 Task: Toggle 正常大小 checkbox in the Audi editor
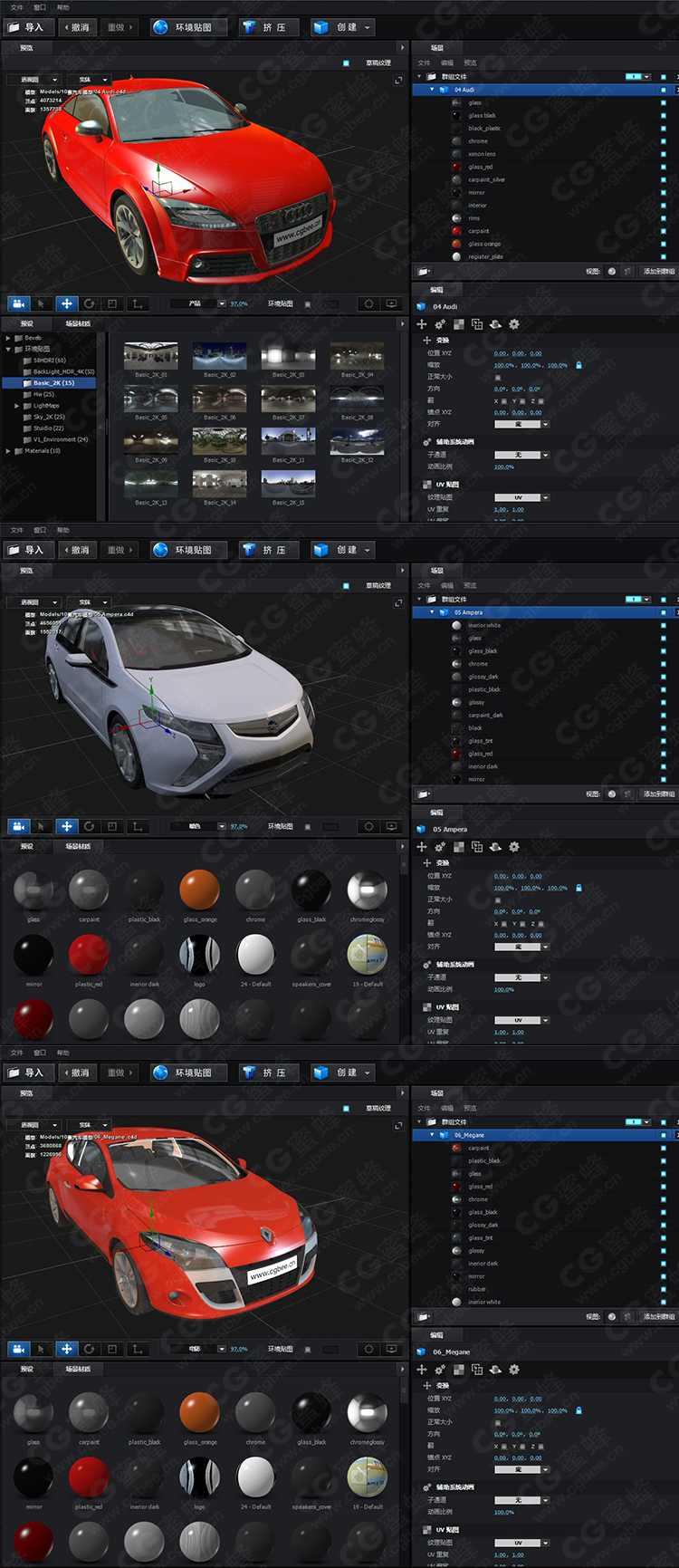pos(497,377)
